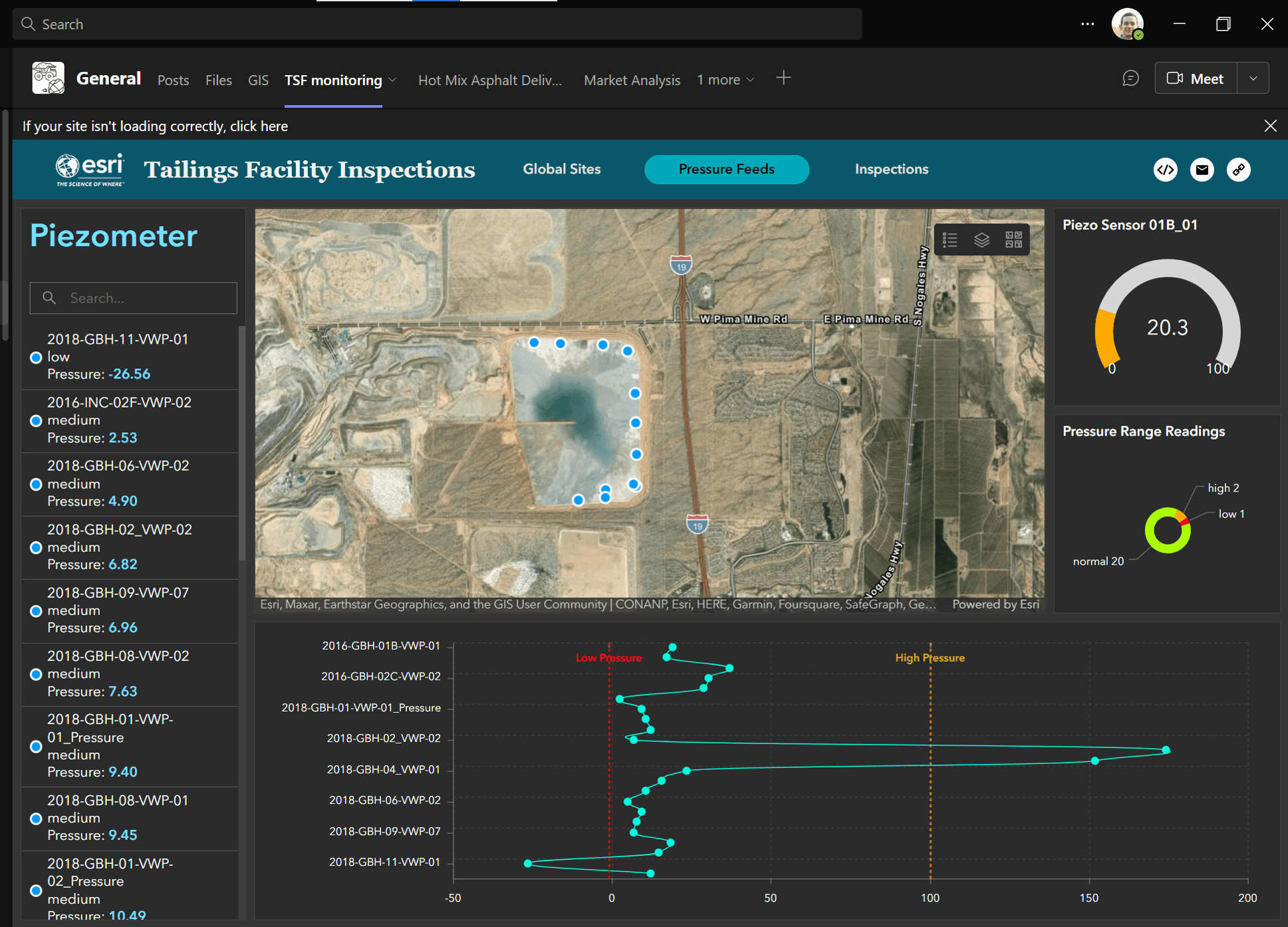
Task: Open the layers list on the map
Action: (x=982, y=239)
